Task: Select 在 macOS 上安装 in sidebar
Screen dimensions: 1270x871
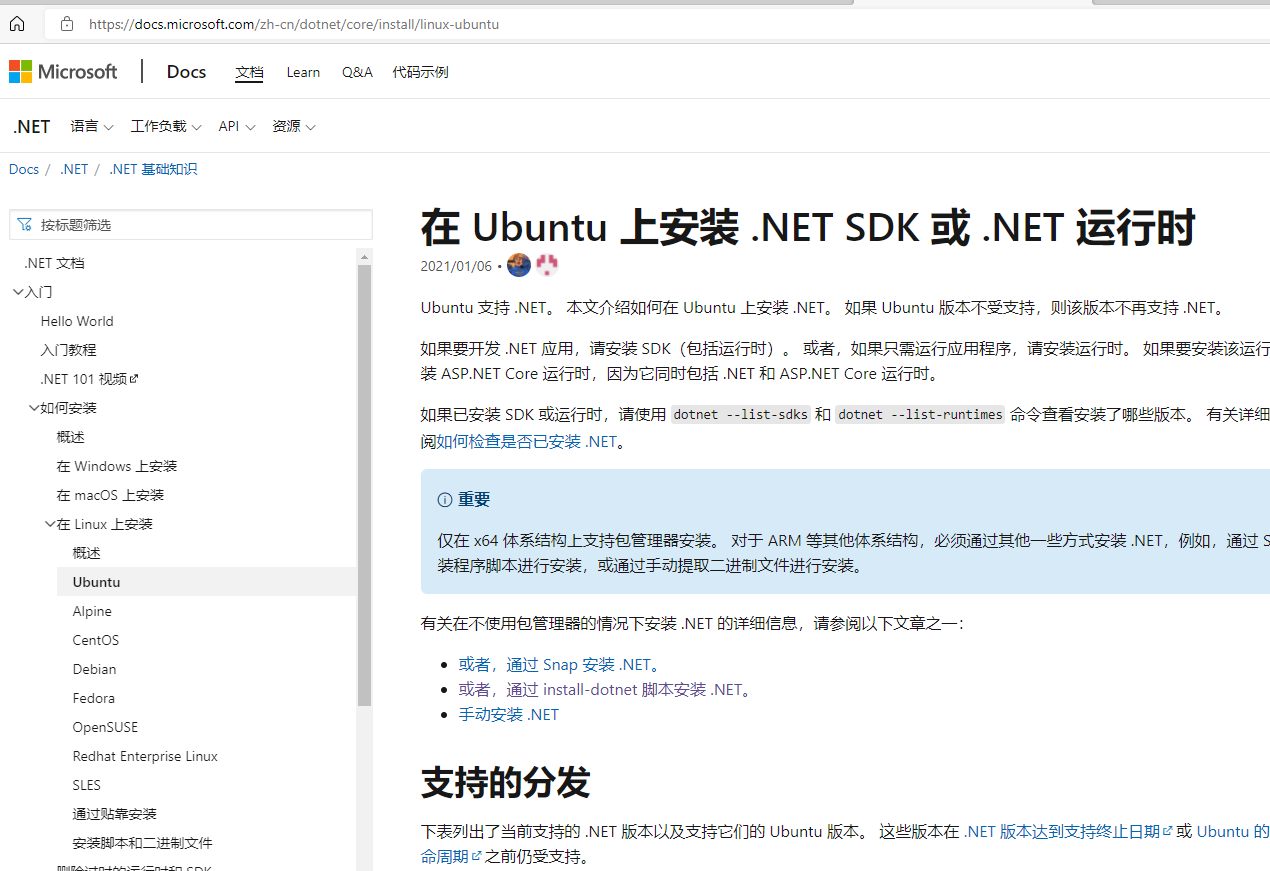Action: (x=110, y=495)
